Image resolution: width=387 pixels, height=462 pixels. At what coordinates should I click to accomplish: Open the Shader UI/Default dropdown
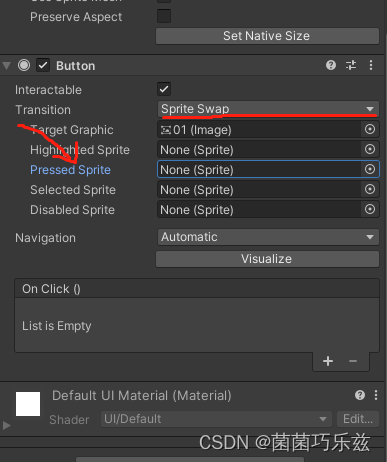(x=216, y=419)
